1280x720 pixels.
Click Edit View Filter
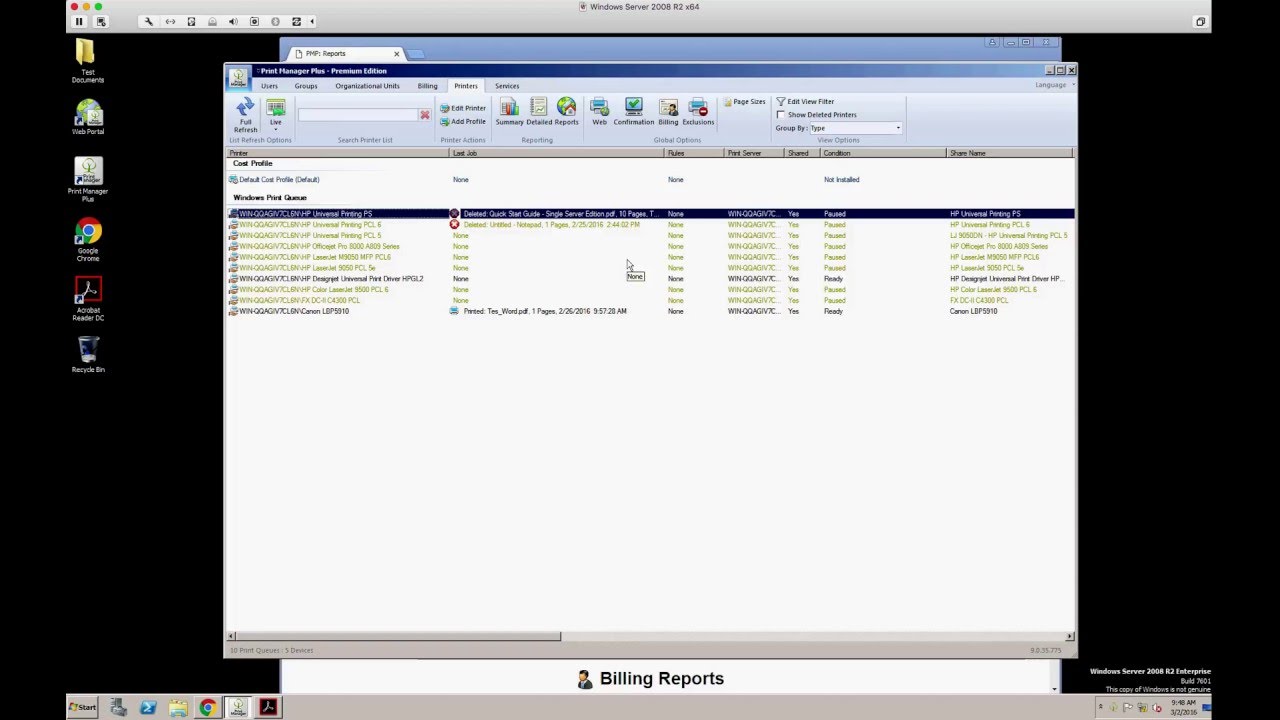click(x=805, y=101)
